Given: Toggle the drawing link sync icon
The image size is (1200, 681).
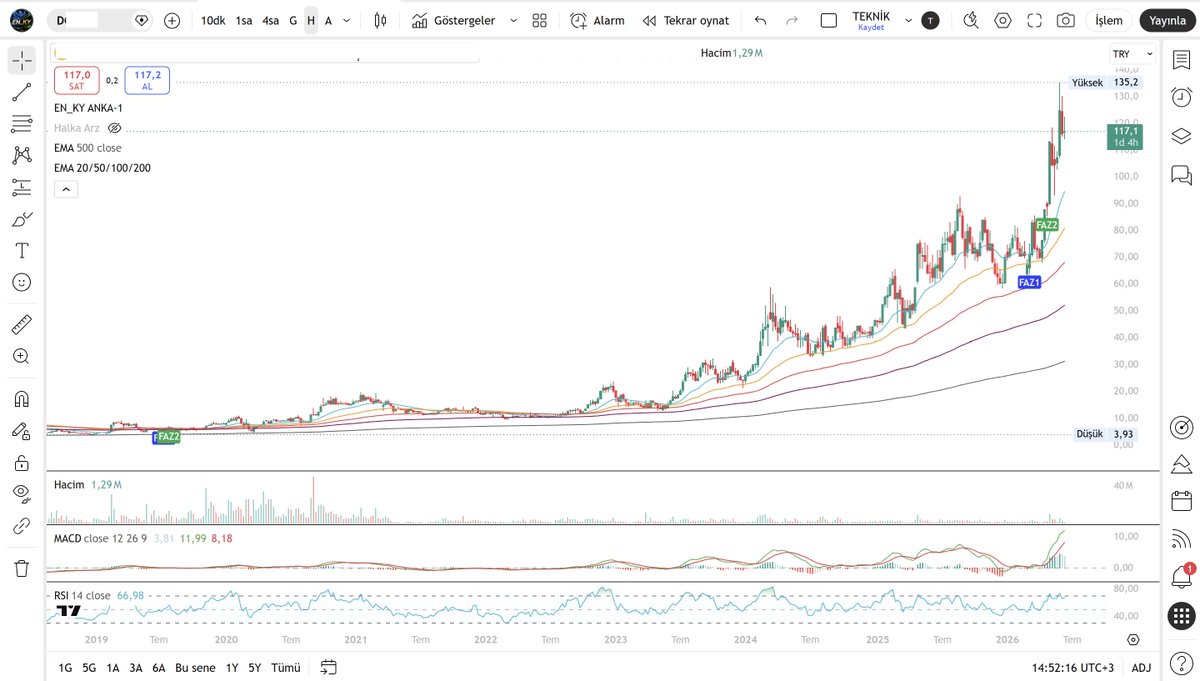Looking at the screenshot, I should pyautogui.click(x=21, y=525).
